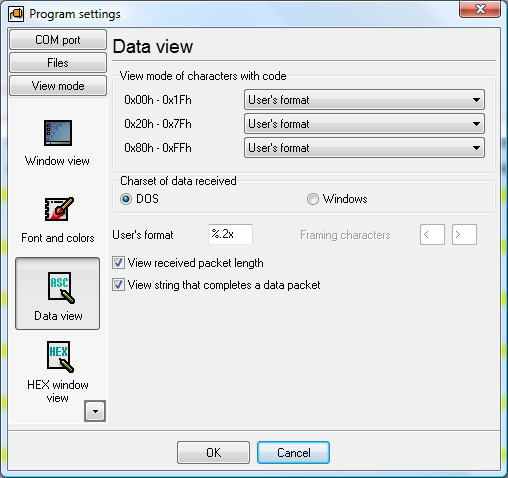Screen dimensions: 508x478
Task: Switch to the COM port section
Action: coord(58,40)
